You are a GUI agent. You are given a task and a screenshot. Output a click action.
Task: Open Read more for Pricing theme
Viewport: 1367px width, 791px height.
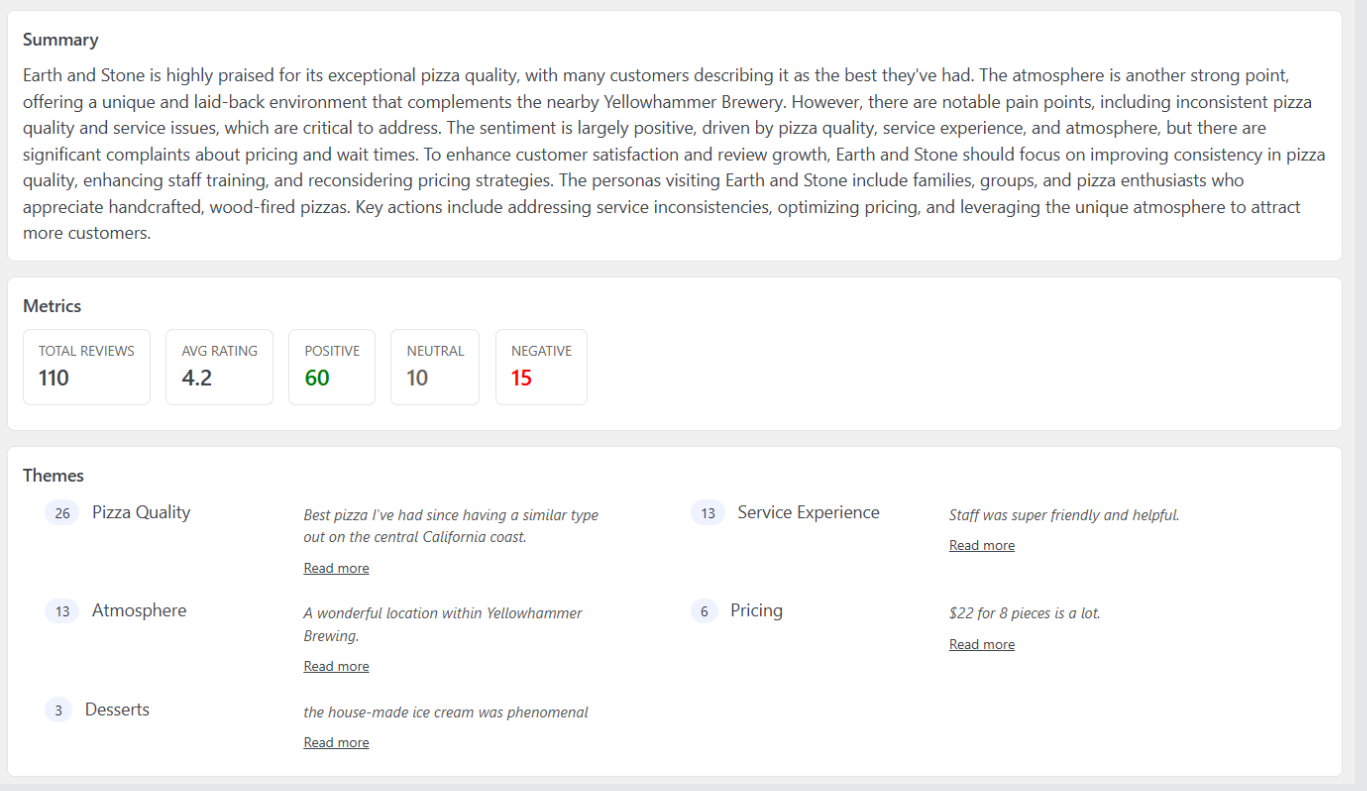click(x=981, y=644)
